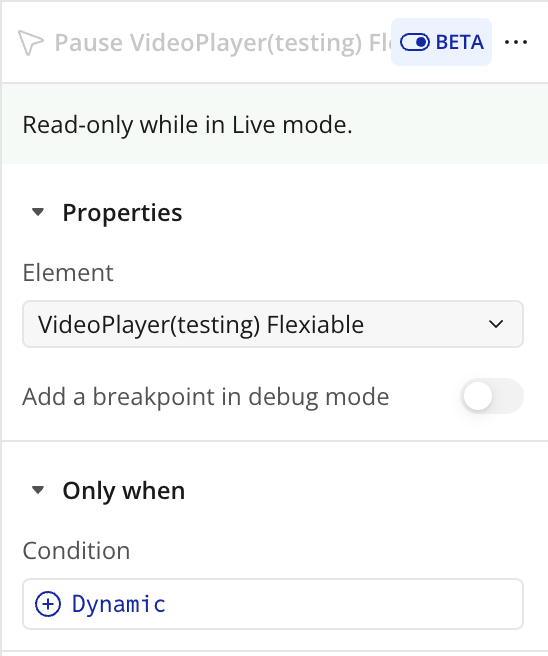Click the Condition label text
548x656 pixels.
(x=76, y=551)
